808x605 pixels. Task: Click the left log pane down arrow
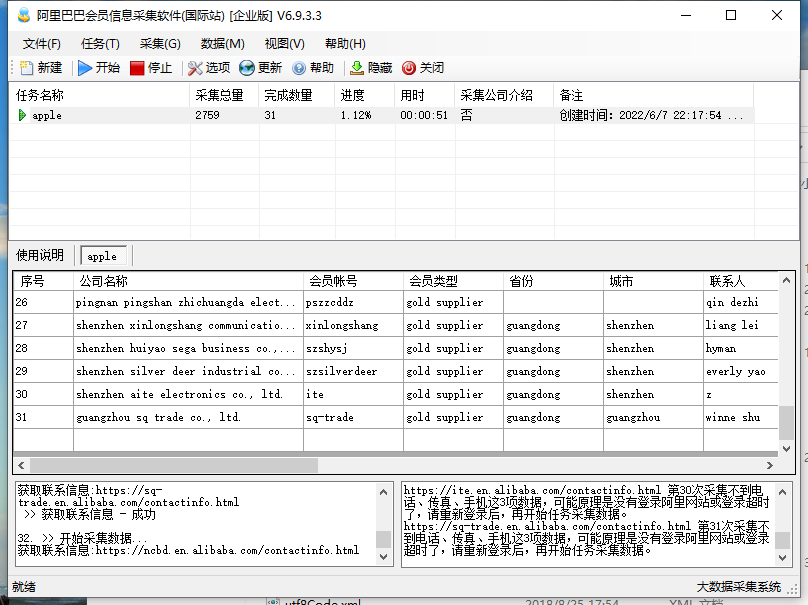[383, 557]
